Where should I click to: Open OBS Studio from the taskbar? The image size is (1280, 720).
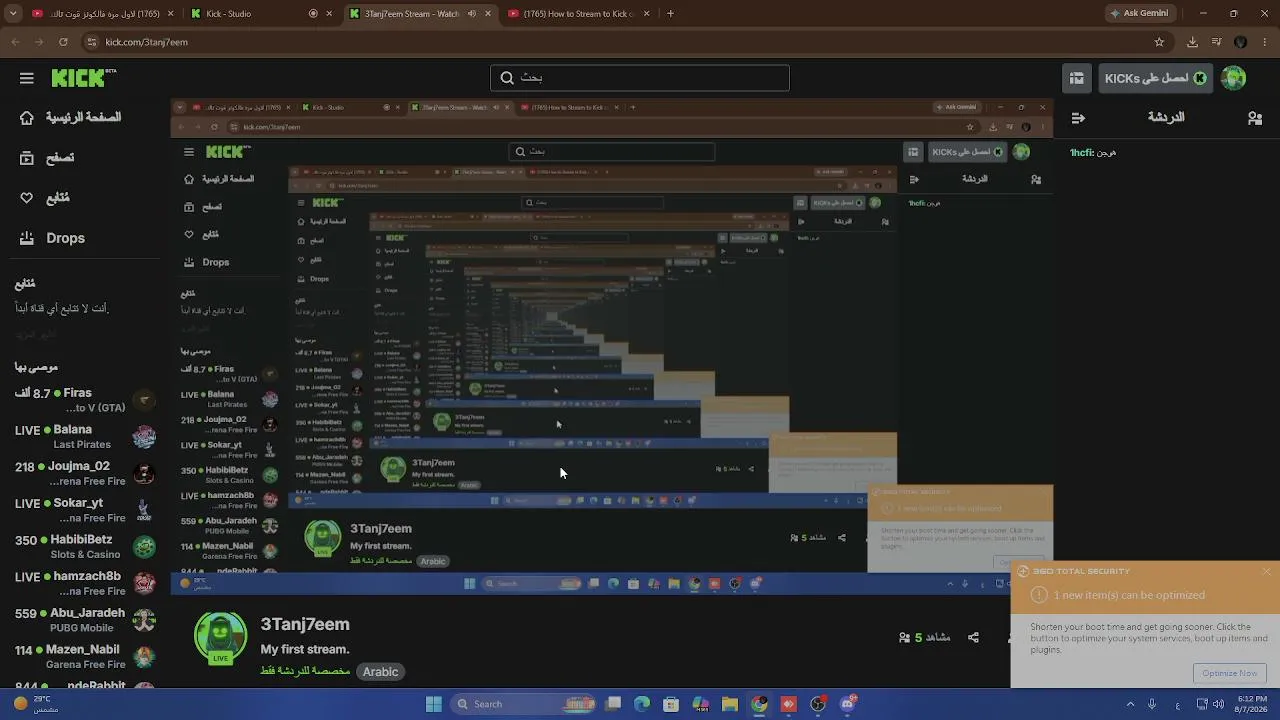[818, 704]
